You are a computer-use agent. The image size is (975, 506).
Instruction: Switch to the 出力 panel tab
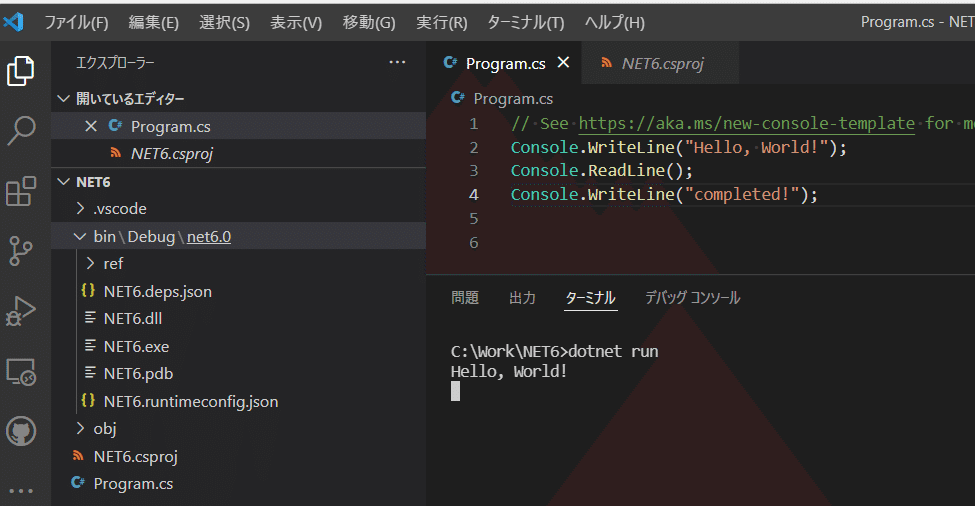(x=522, y=298)
